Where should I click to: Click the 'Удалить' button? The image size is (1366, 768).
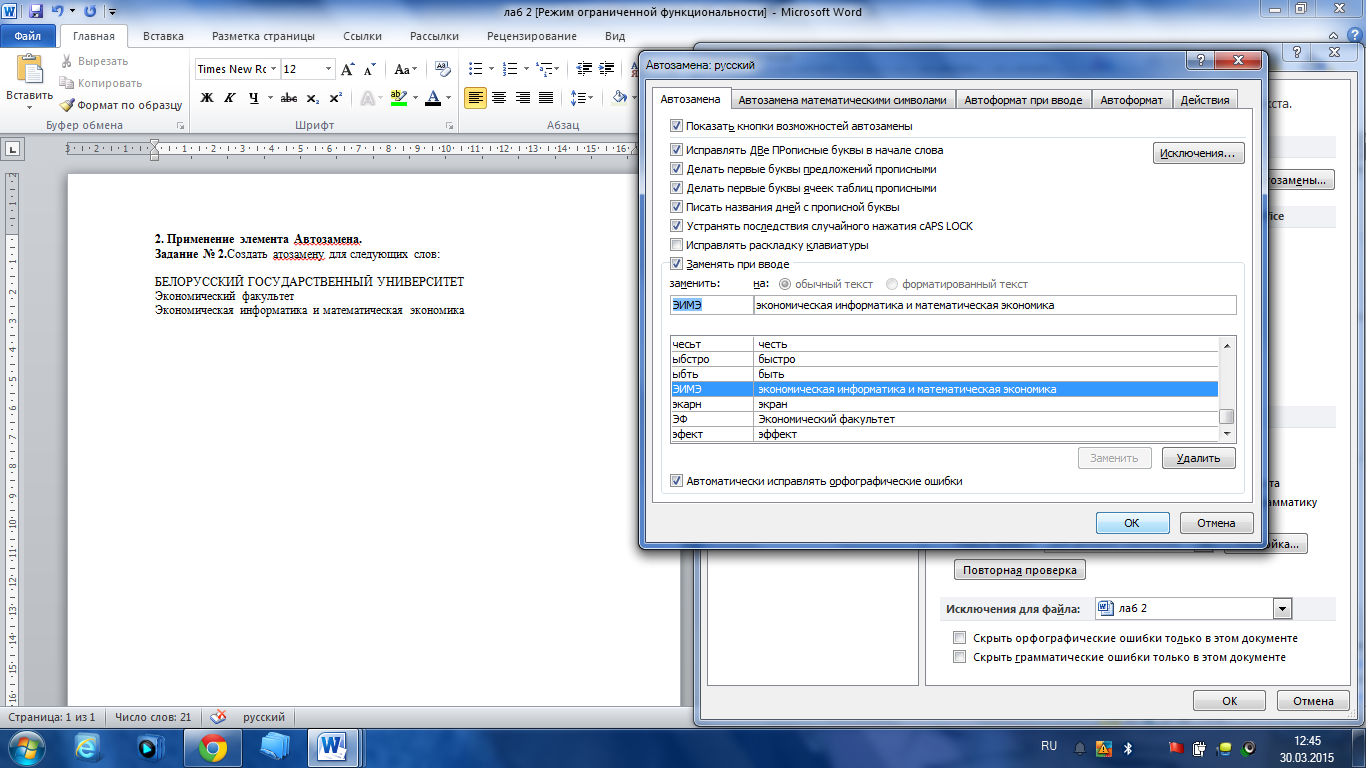coord(1198,458)
